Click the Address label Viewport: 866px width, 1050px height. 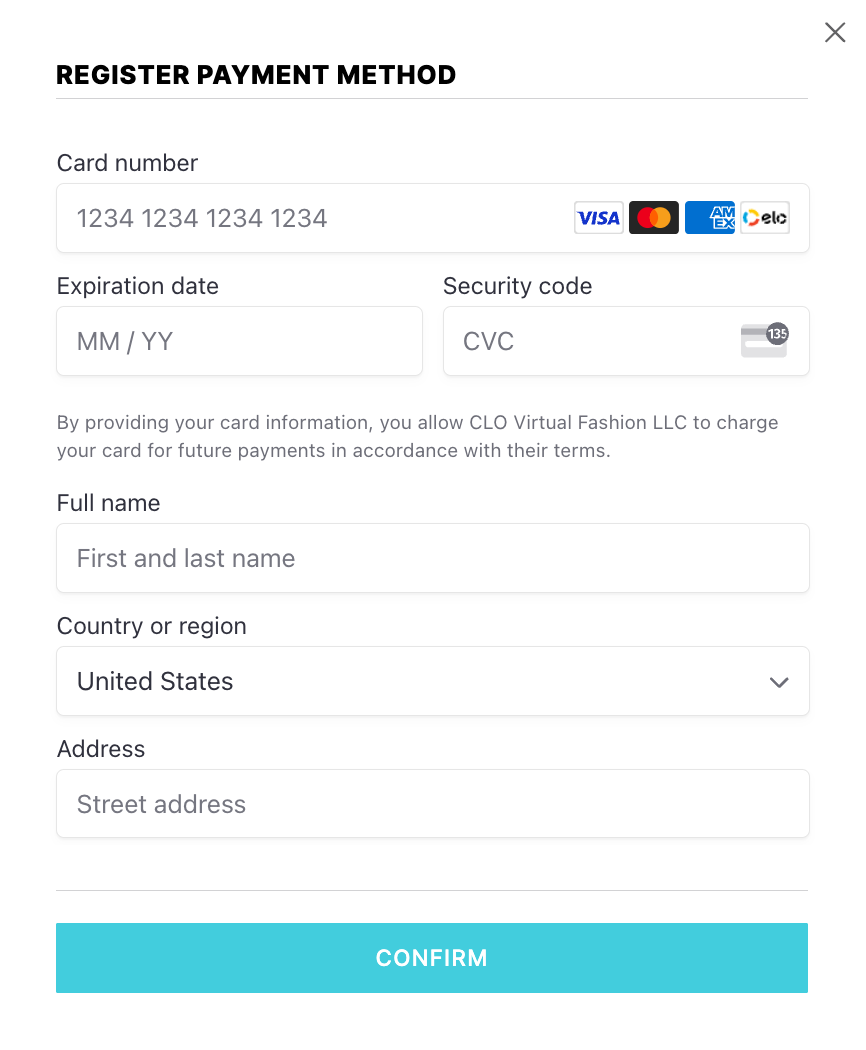point(101,749)
